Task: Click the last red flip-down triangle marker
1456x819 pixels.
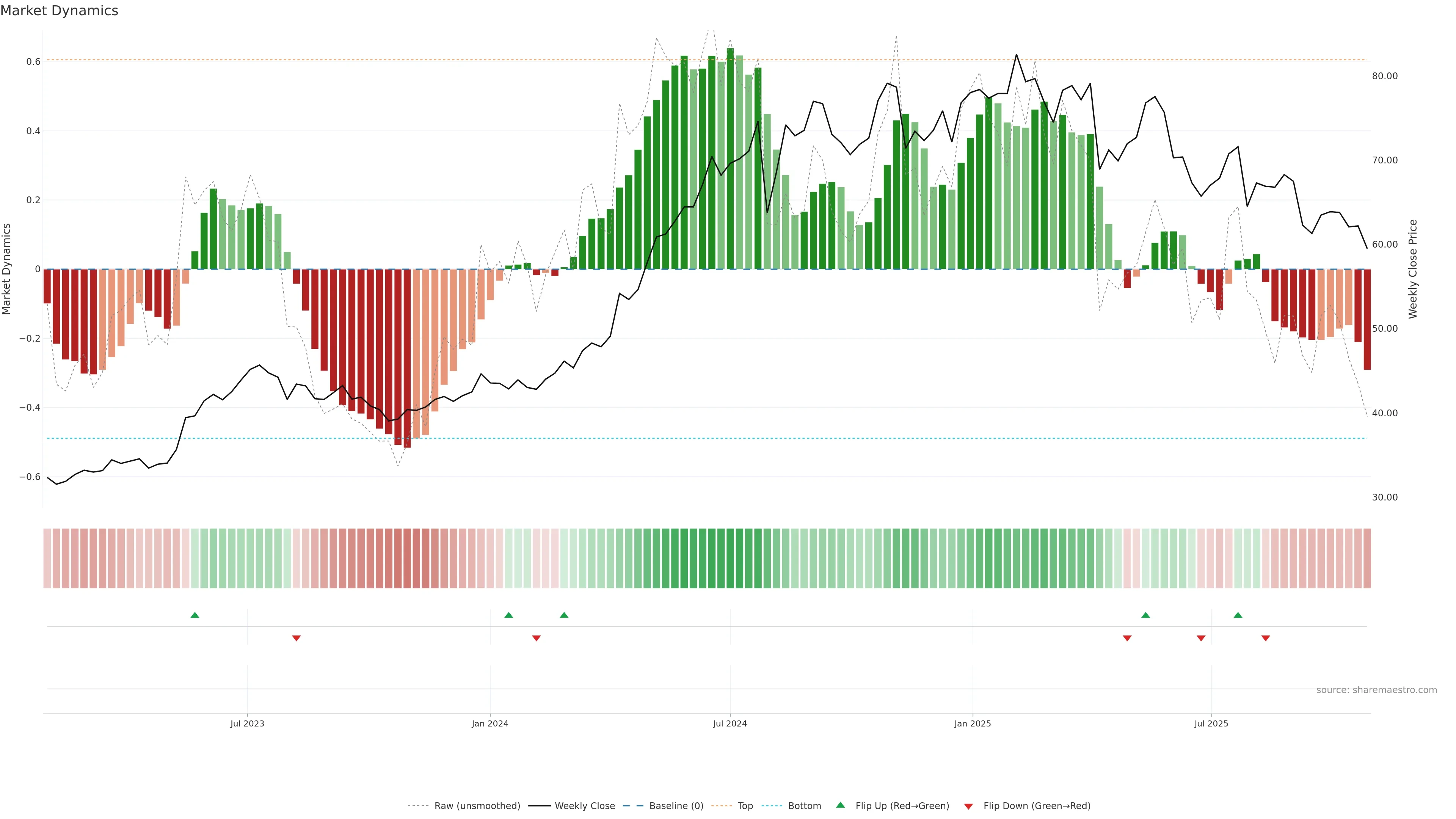Action: [x=1266, y=638]
